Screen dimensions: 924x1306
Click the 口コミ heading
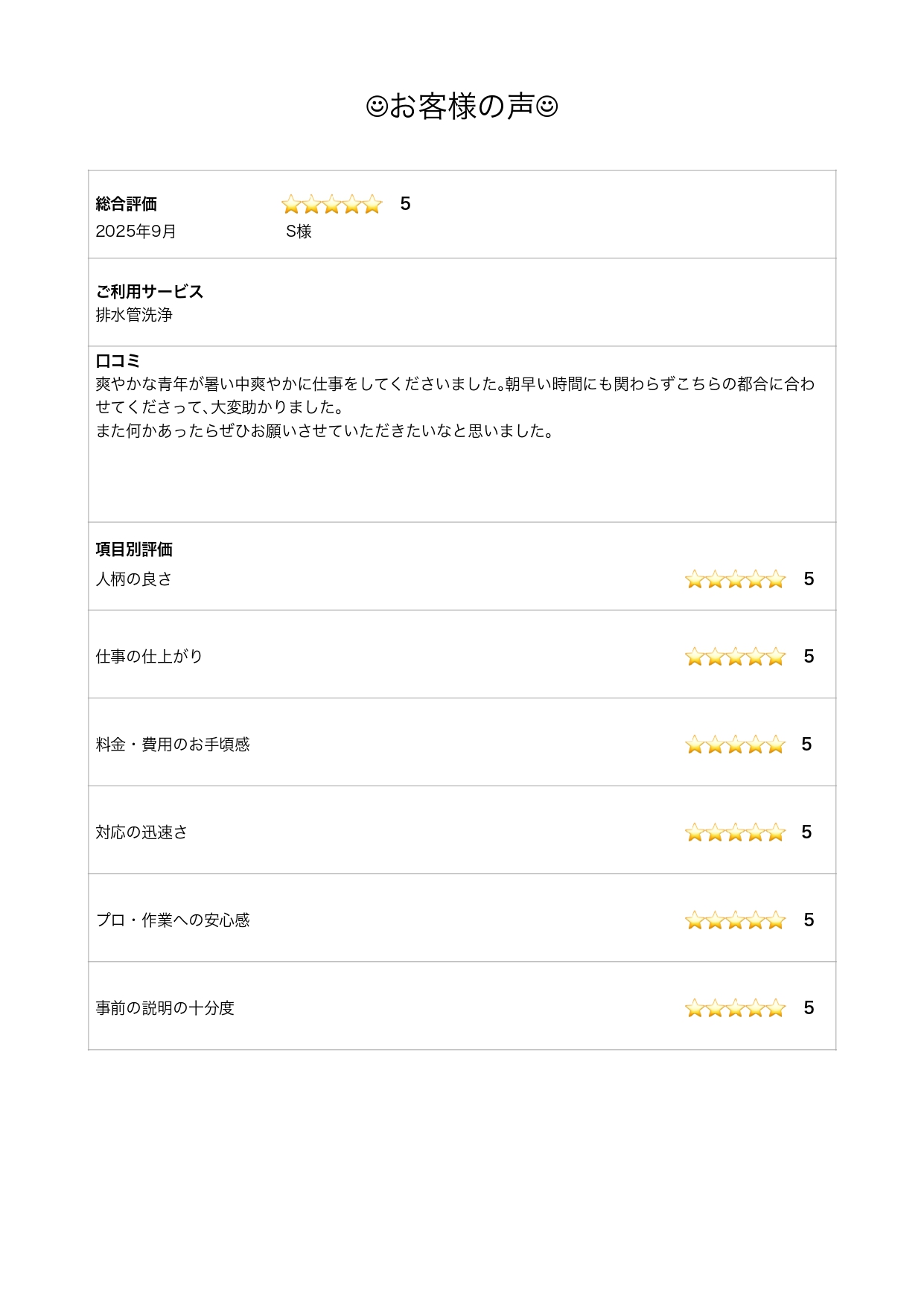coord(118,361)
